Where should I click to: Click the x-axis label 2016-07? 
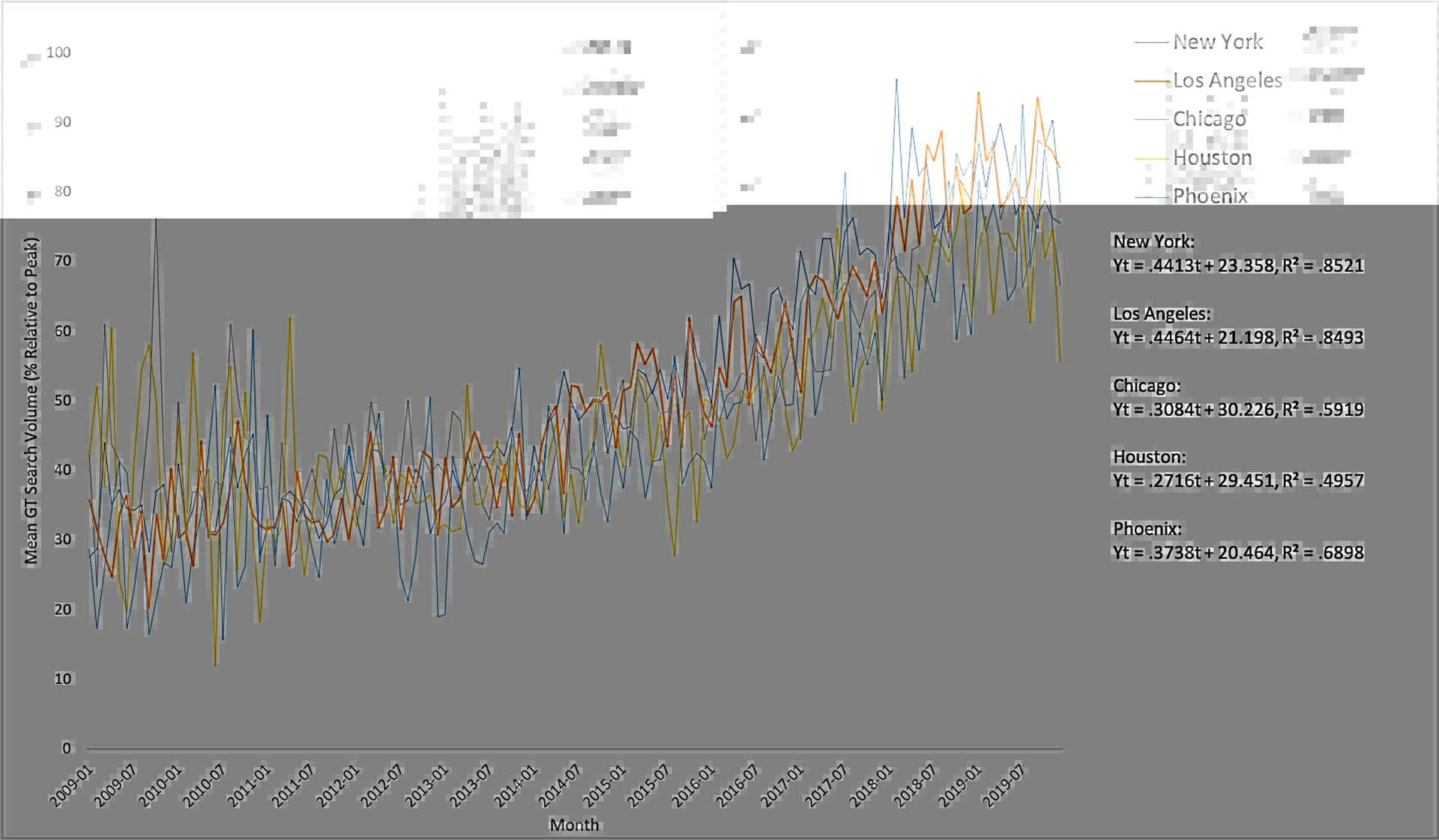point(737,785)
